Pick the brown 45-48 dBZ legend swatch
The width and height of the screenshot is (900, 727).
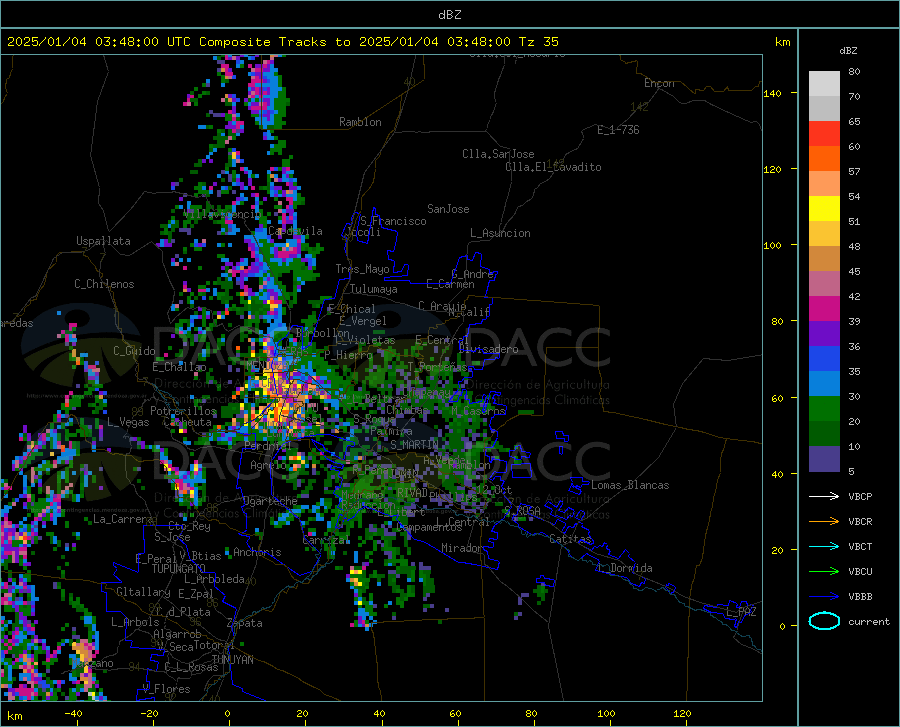tap(824, 259)
